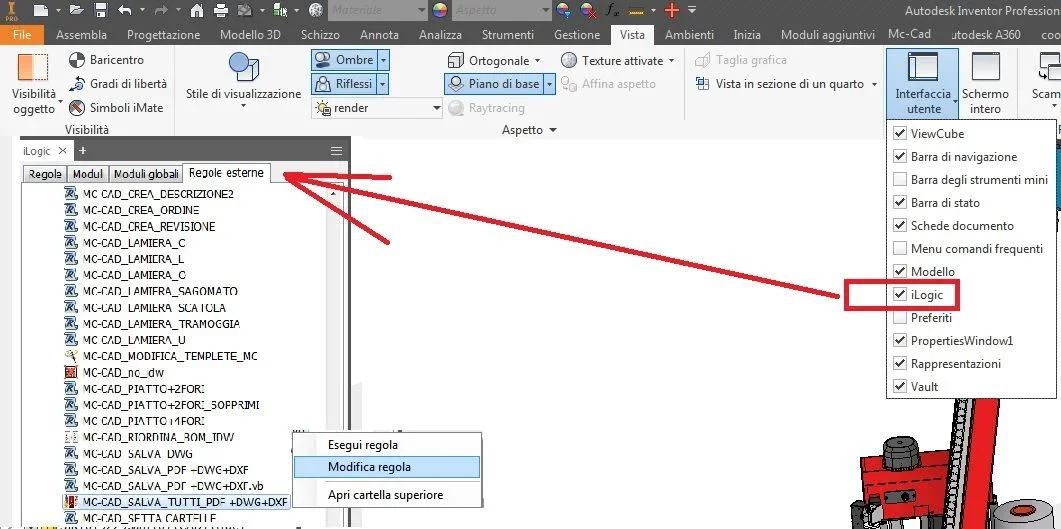Close the iLogic panel tab

pyautogui.click(x=62, y=150)
